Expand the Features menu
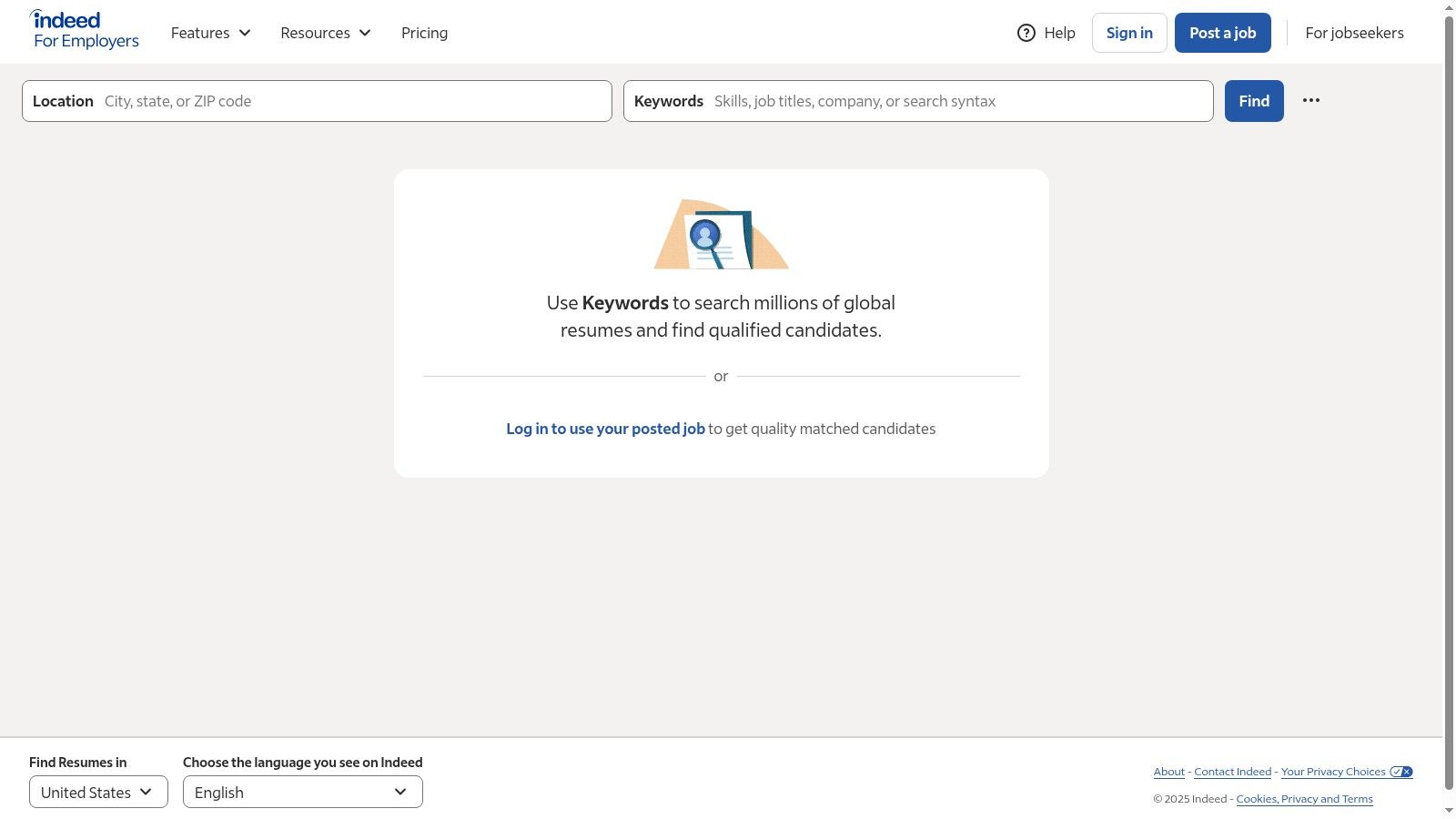Viewport: 1456px width, 819px height. tap(210, 33)
